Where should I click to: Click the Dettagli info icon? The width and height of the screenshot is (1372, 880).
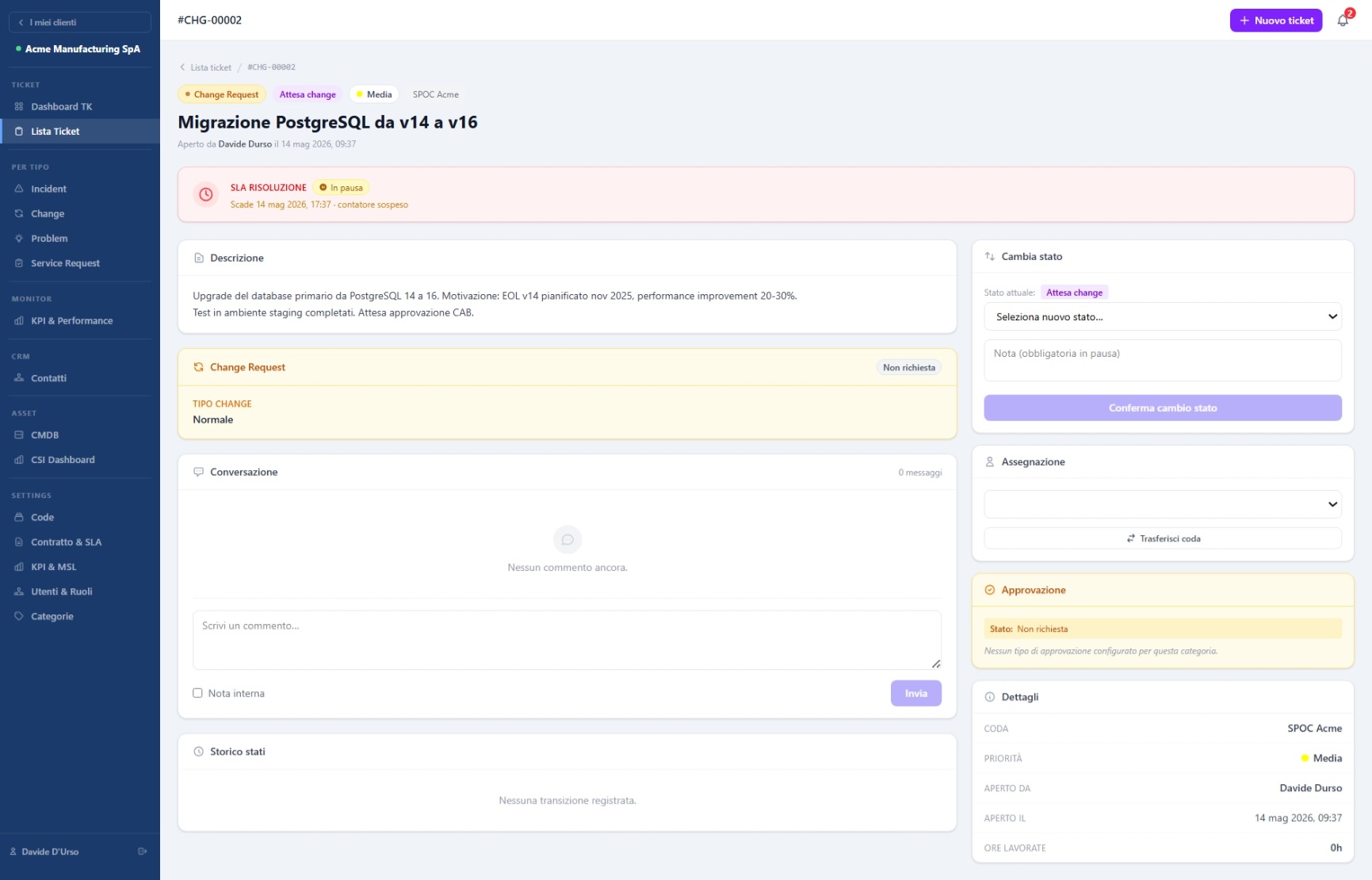989,697
